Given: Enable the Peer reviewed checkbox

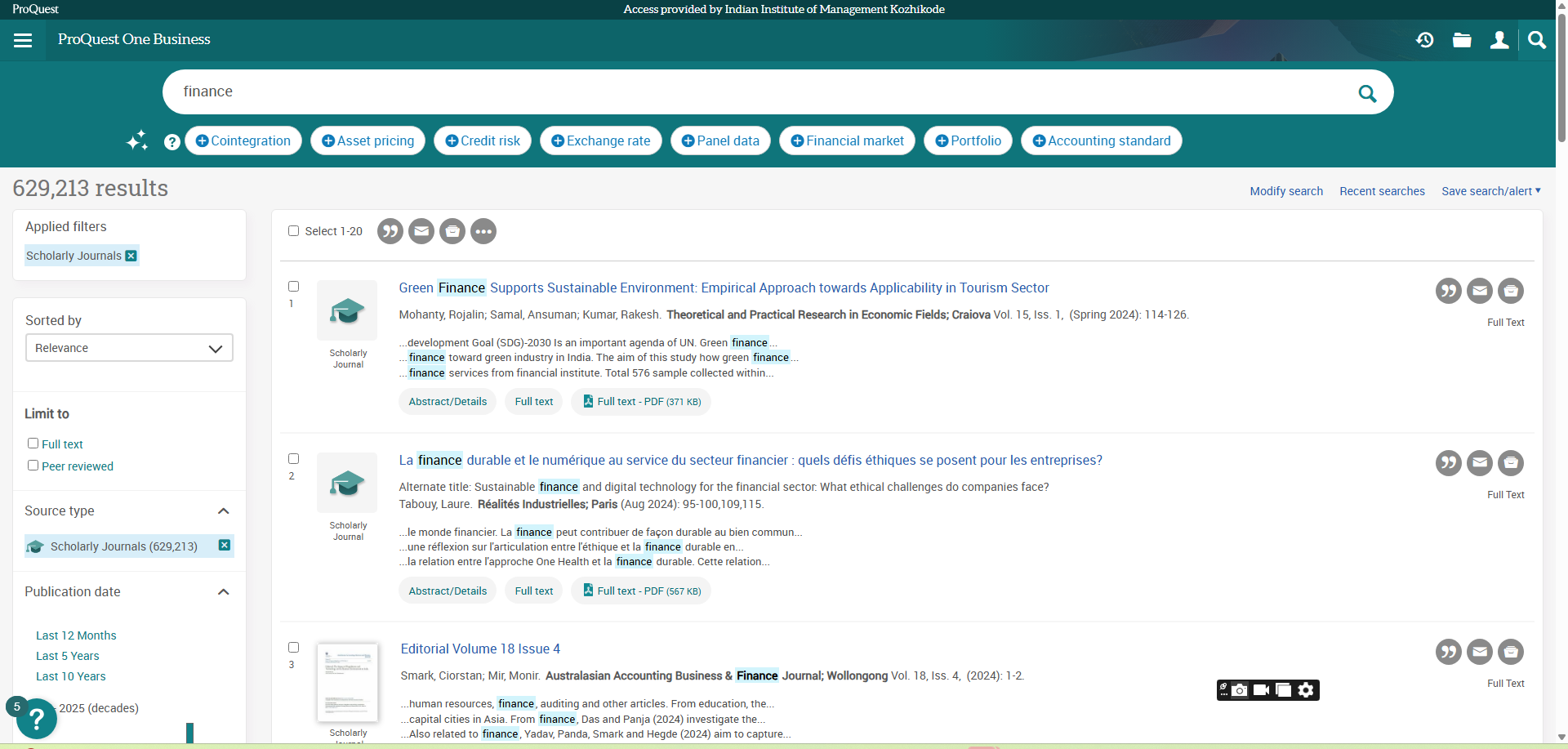Looking at the screenshot, I should point(33,466).
